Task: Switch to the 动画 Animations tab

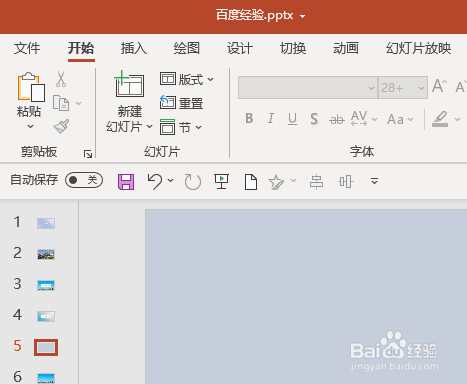Action: (346, 49)
